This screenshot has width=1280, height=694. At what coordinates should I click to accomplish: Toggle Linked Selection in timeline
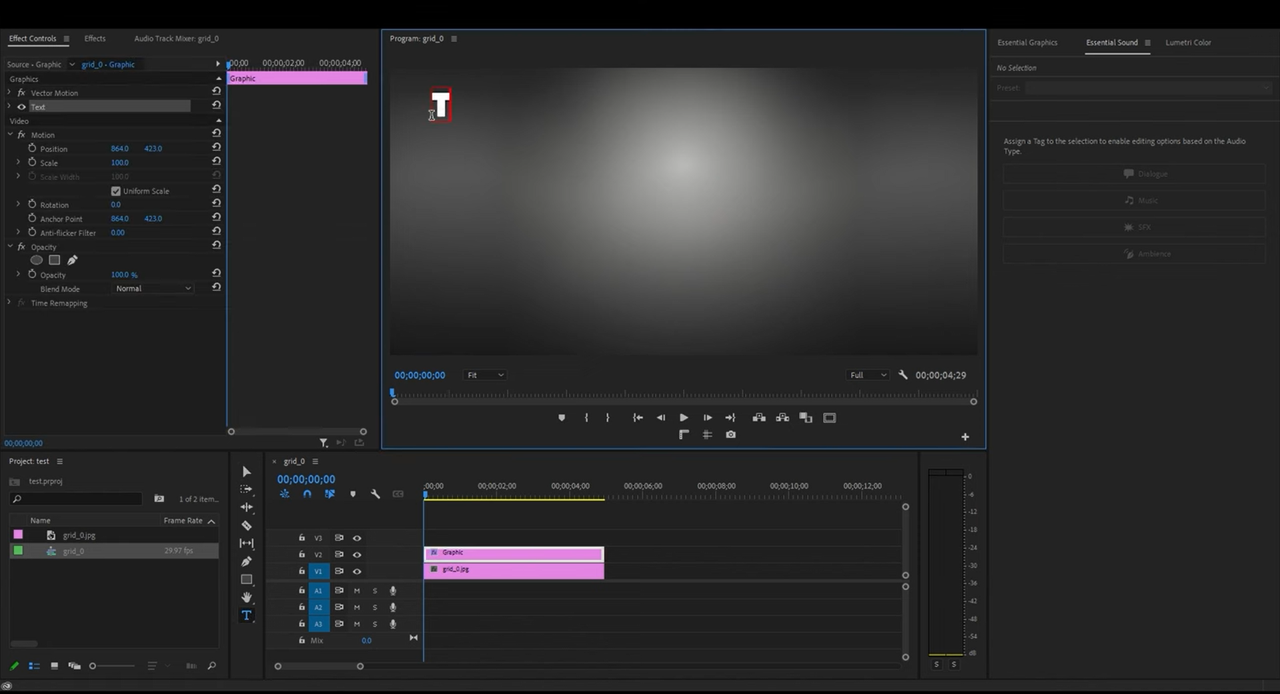(x=329, y=494)
